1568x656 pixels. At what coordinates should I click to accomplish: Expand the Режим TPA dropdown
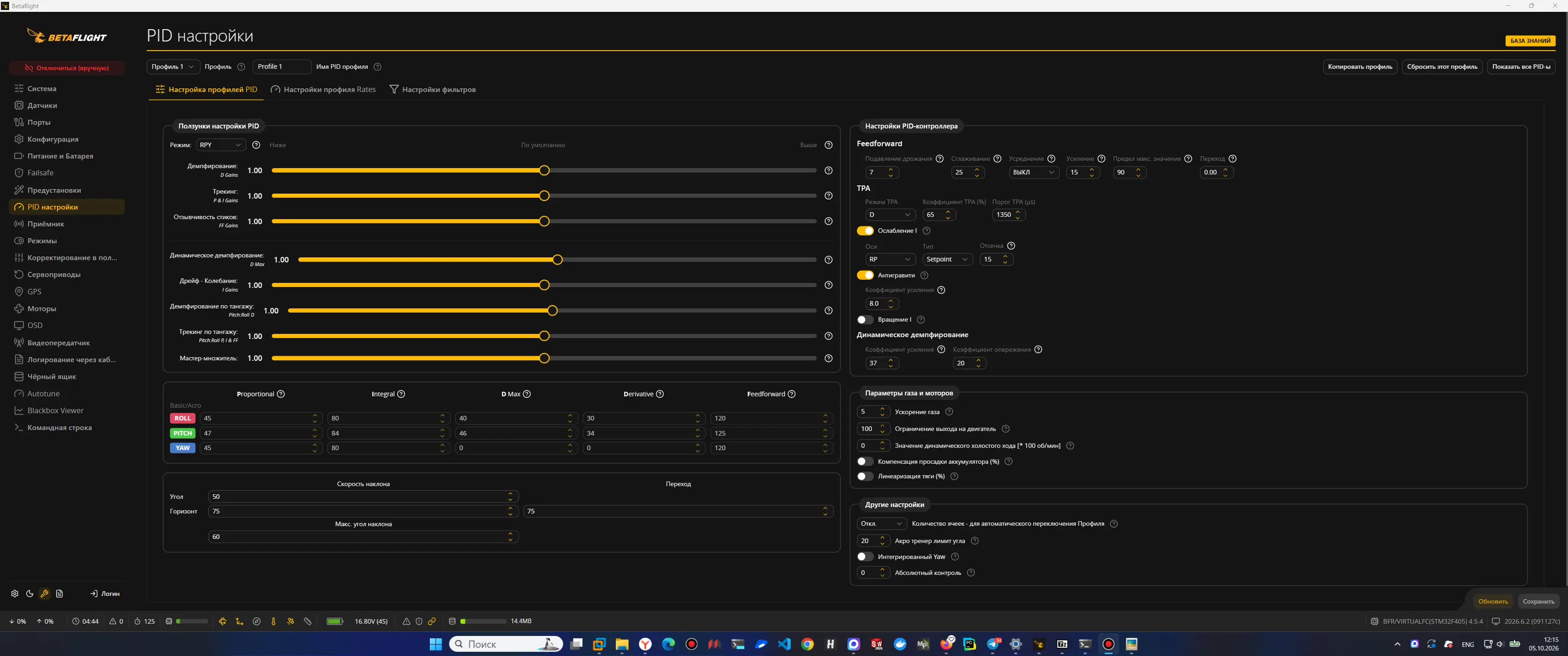[890, 214]
